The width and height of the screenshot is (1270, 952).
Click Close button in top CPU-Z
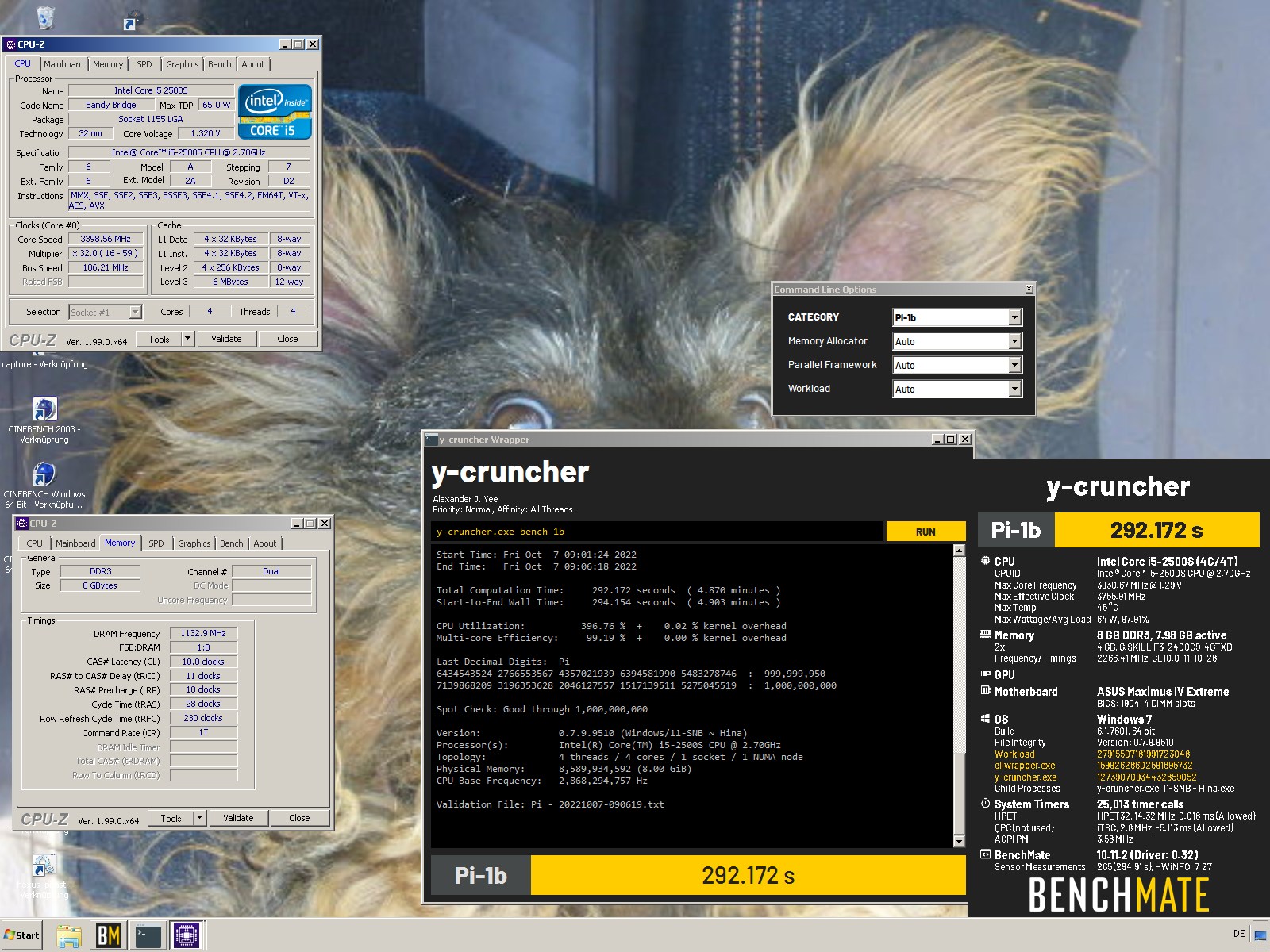point(287,339)
